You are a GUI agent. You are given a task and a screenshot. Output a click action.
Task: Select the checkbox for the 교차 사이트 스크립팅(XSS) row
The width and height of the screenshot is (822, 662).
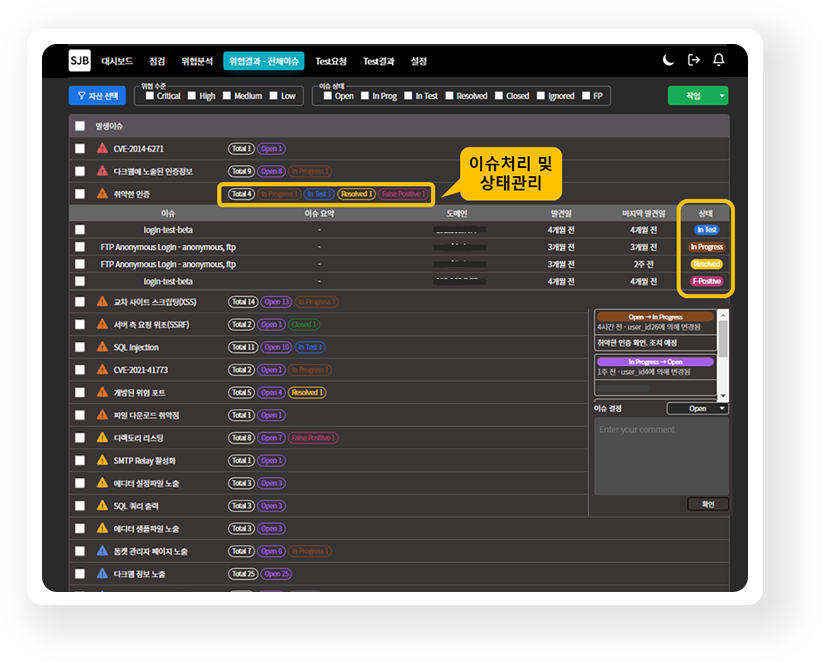coord(80,302)
